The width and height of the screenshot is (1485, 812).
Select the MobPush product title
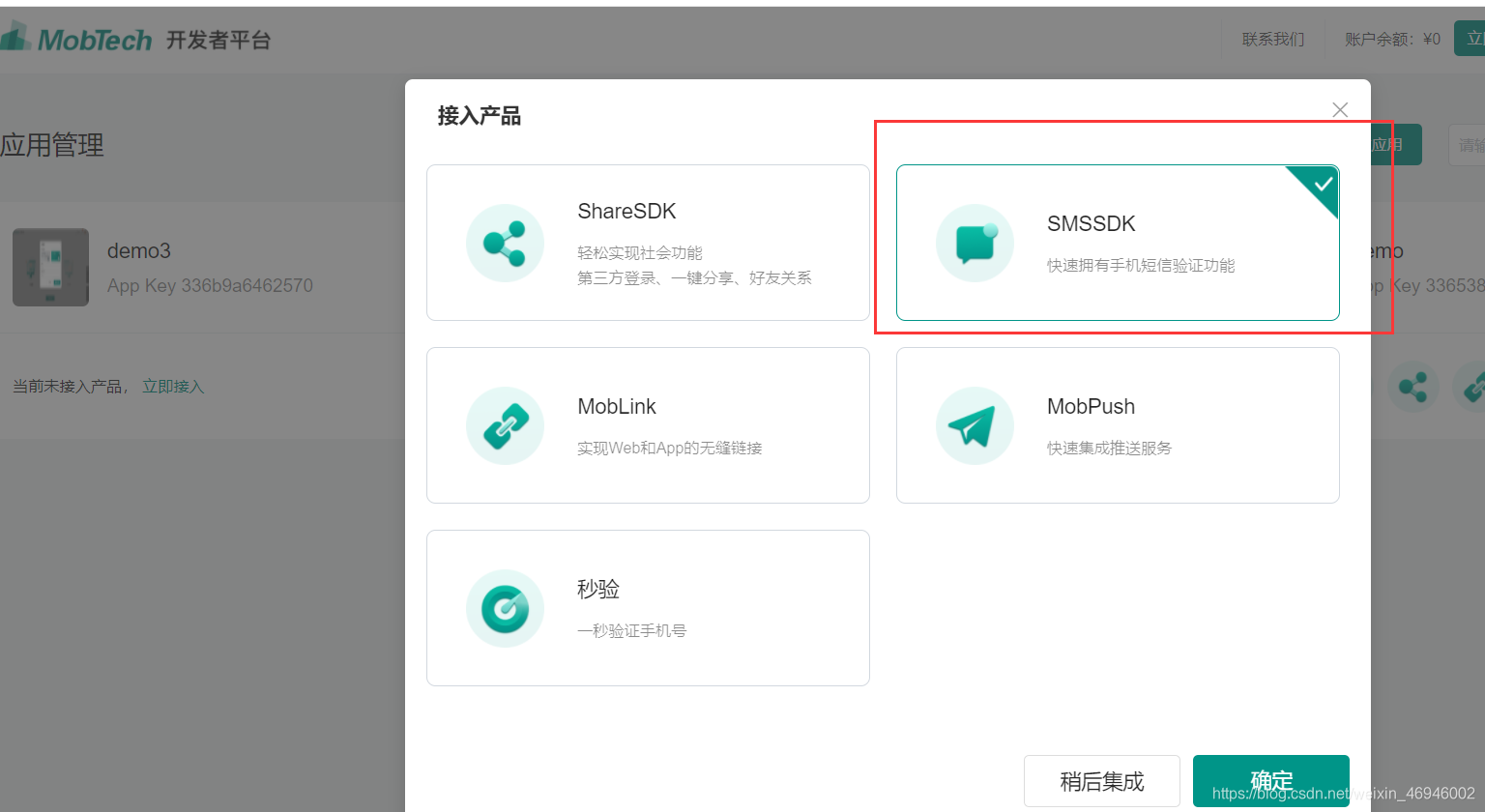tap(1091, 407)
